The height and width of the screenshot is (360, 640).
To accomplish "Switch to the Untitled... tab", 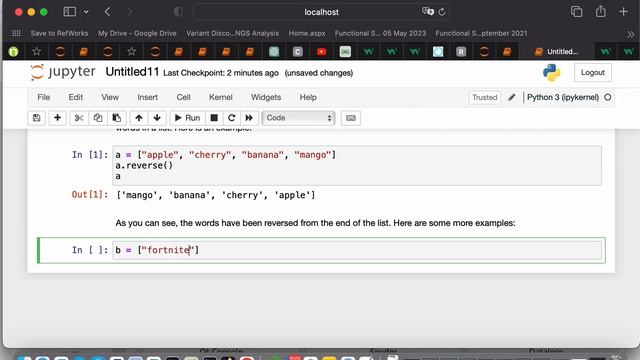I will click(557, 51).
